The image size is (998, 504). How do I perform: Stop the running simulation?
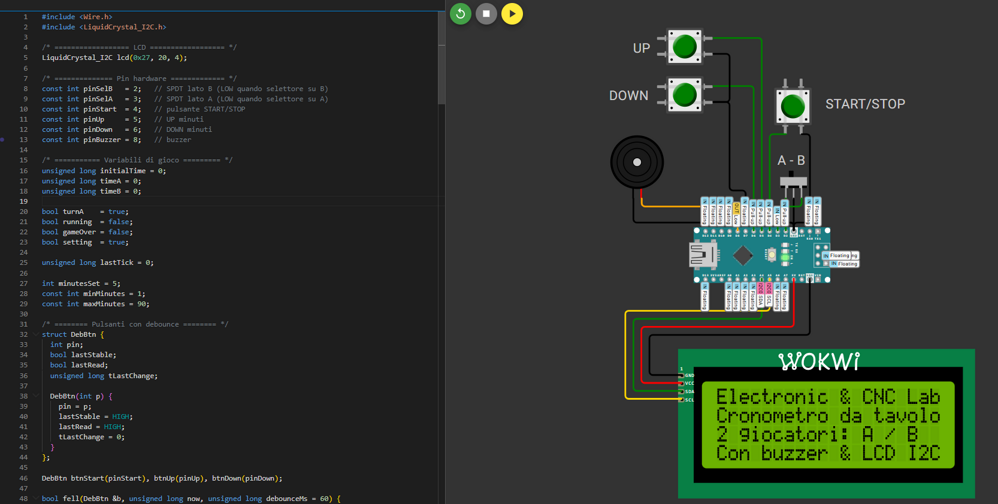pyautogui.click(x=486, y=14)
